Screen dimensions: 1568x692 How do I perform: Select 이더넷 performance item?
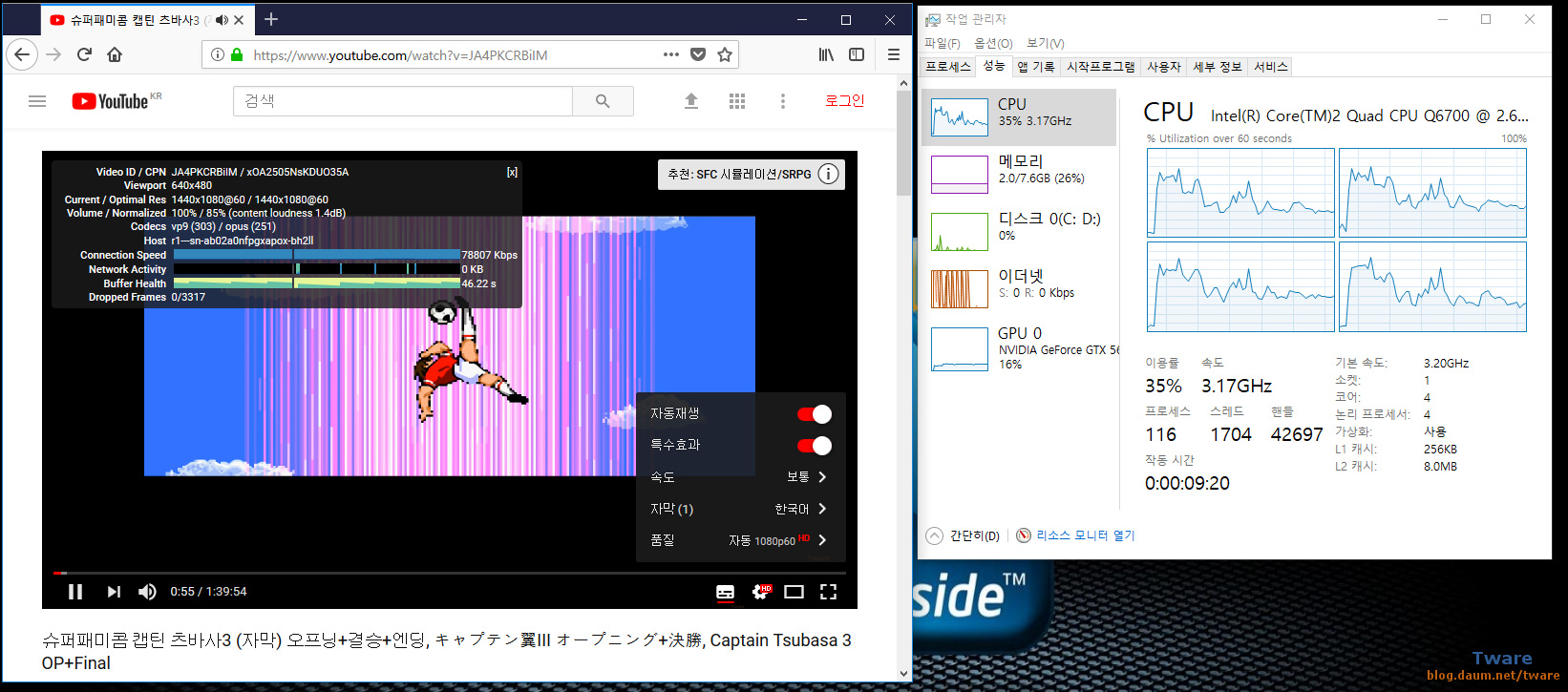click(x=1020, y=288)
